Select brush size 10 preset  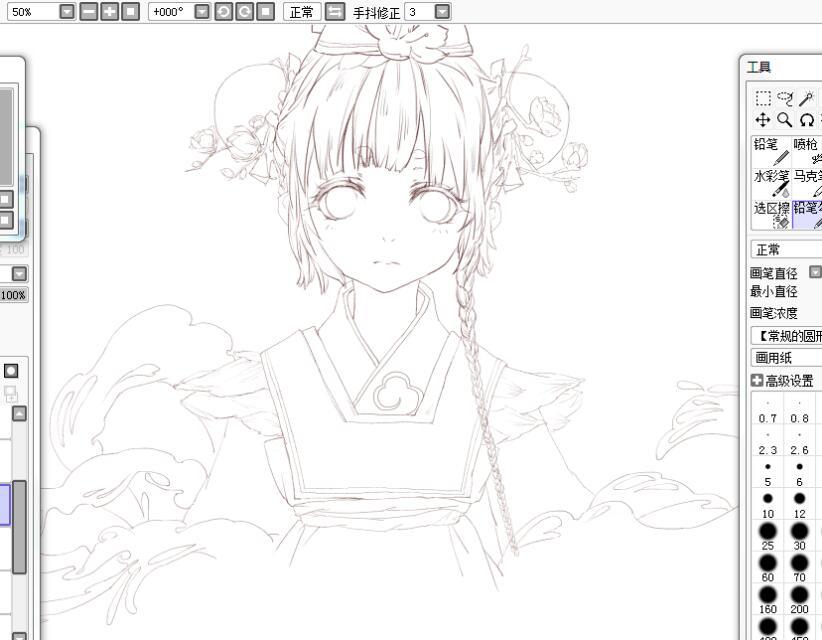click(x=767, y=506)
